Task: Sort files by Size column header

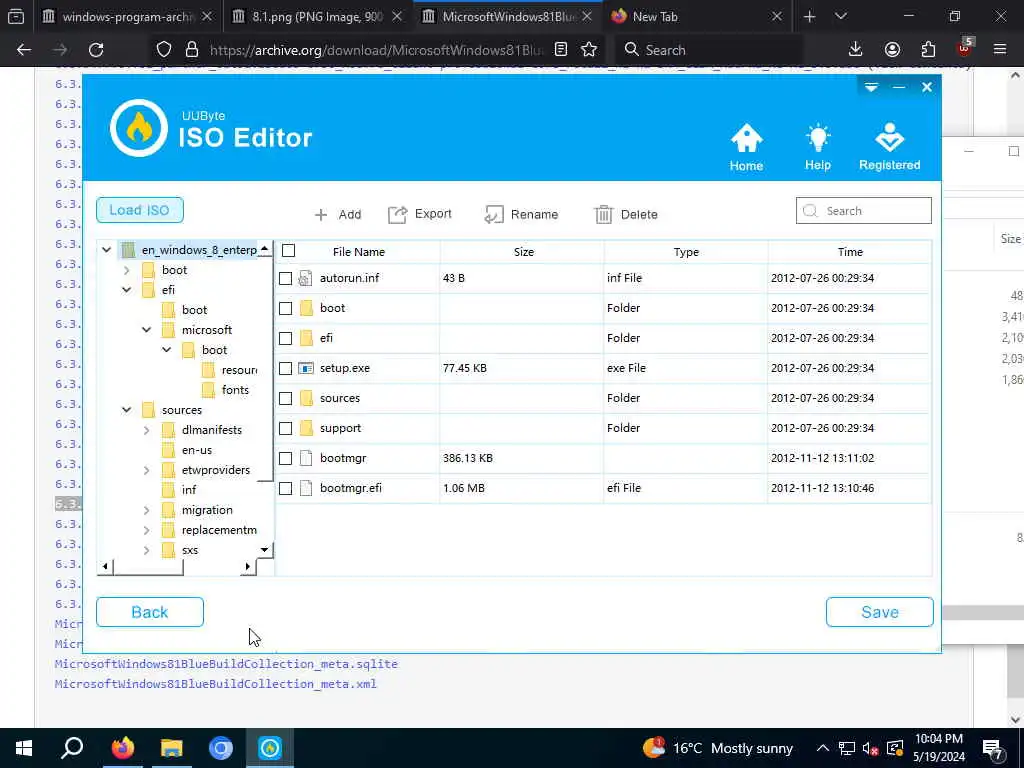Action: coord(523,251)
